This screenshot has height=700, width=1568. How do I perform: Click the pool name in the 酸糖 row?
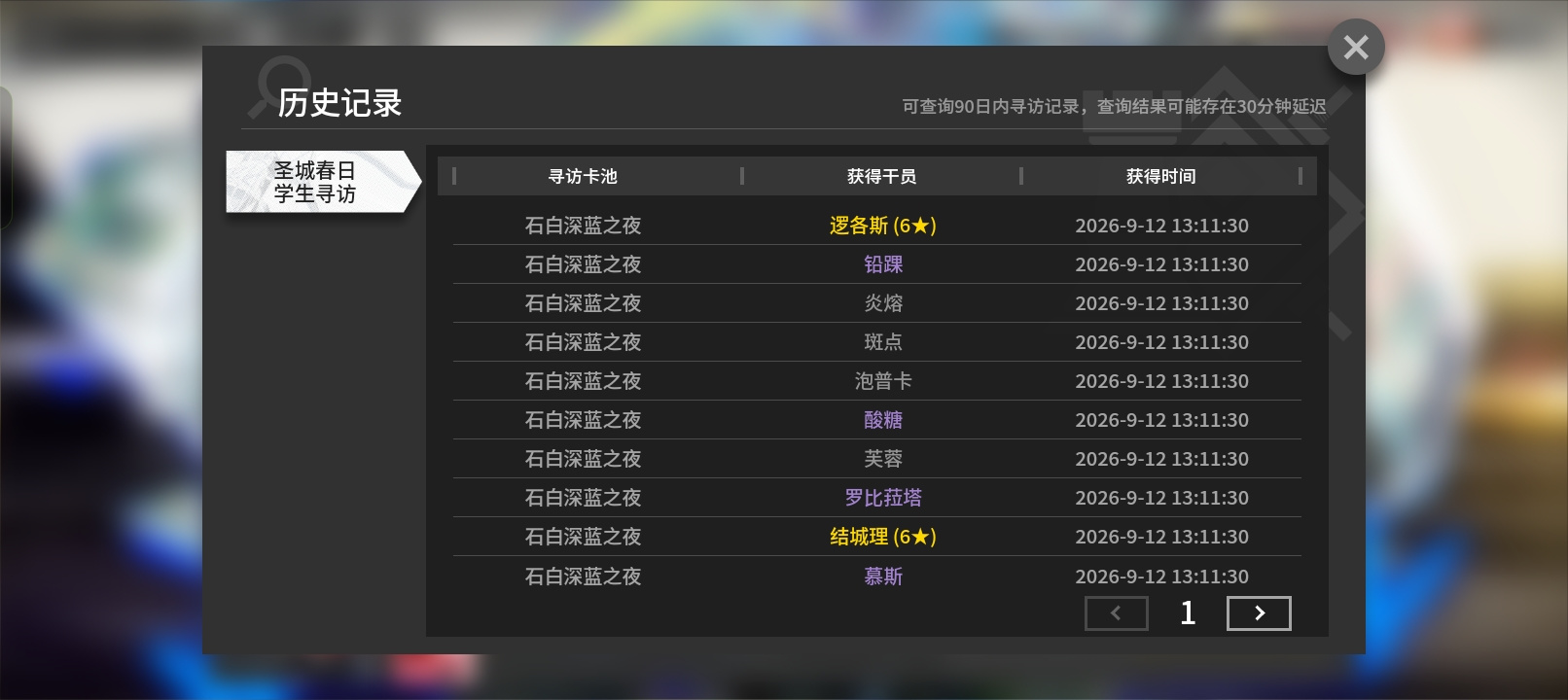(x=584, y=420)
